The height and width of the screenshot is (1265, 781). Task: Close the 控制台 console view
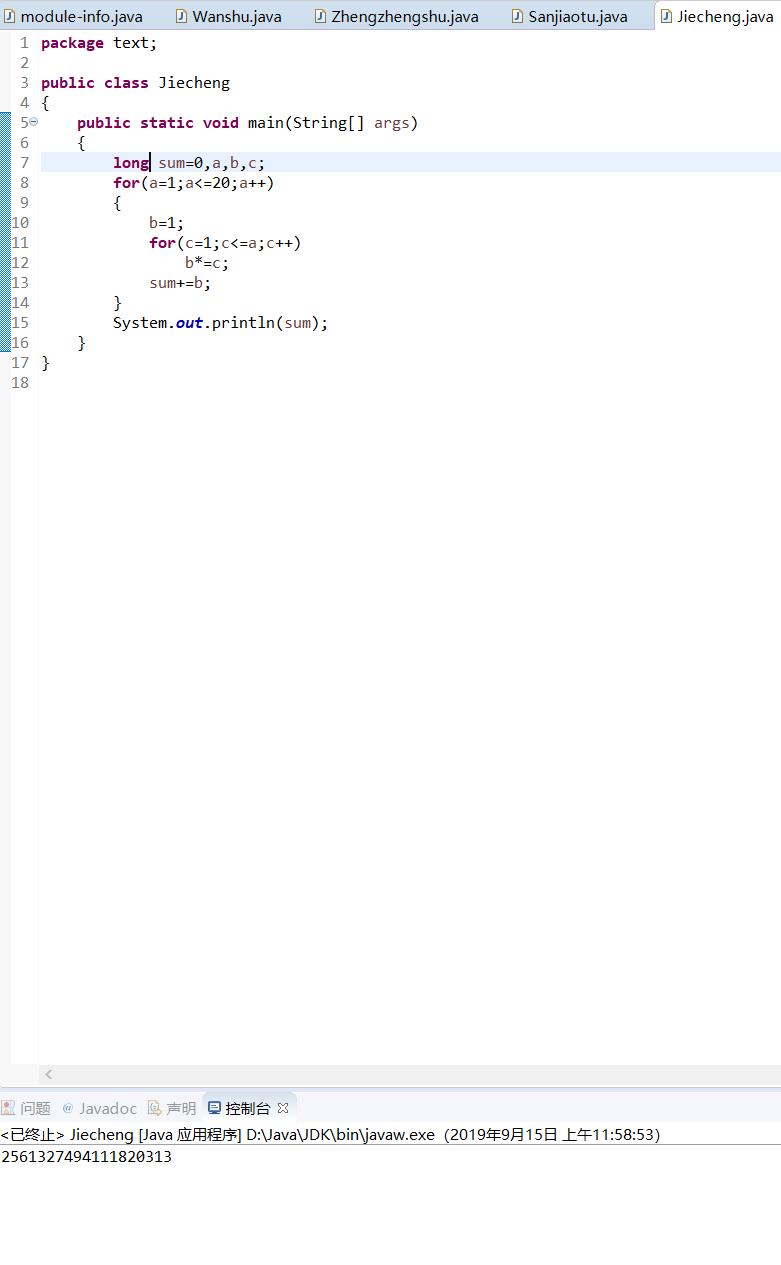283,1108
